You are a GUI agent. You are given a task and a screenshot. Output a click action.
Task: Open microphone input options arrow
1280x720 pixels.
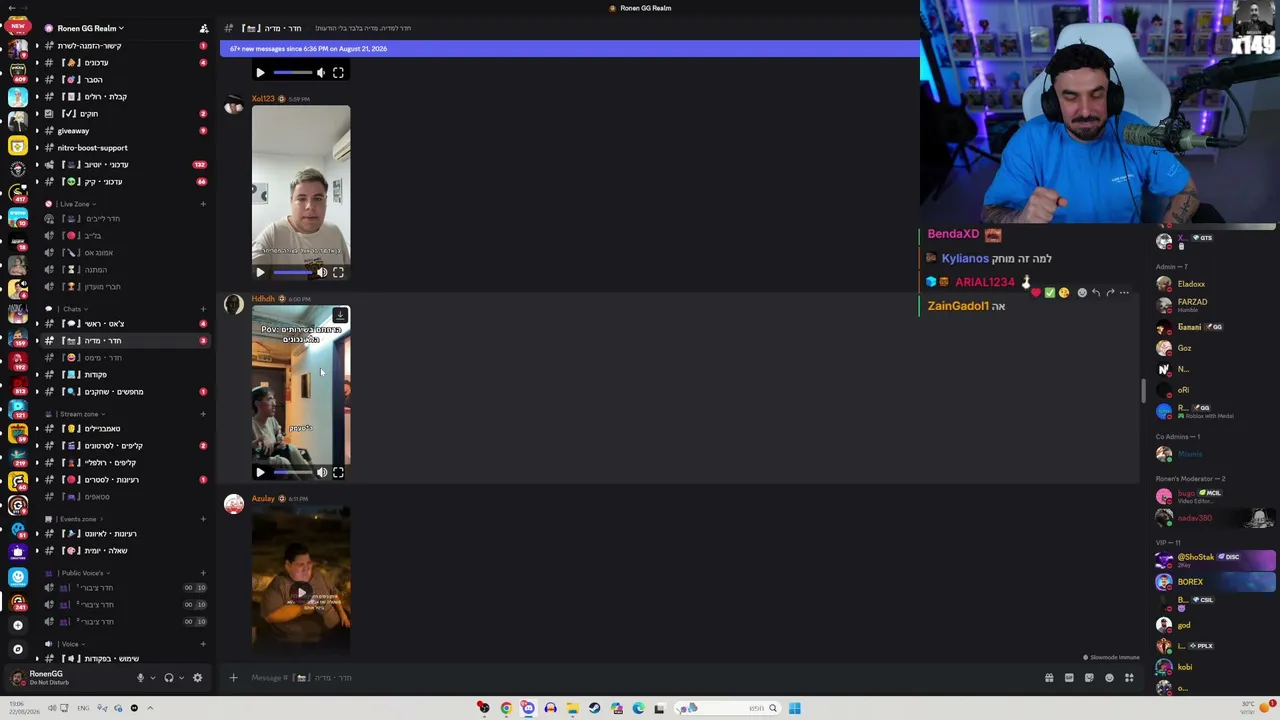point(153,678)
